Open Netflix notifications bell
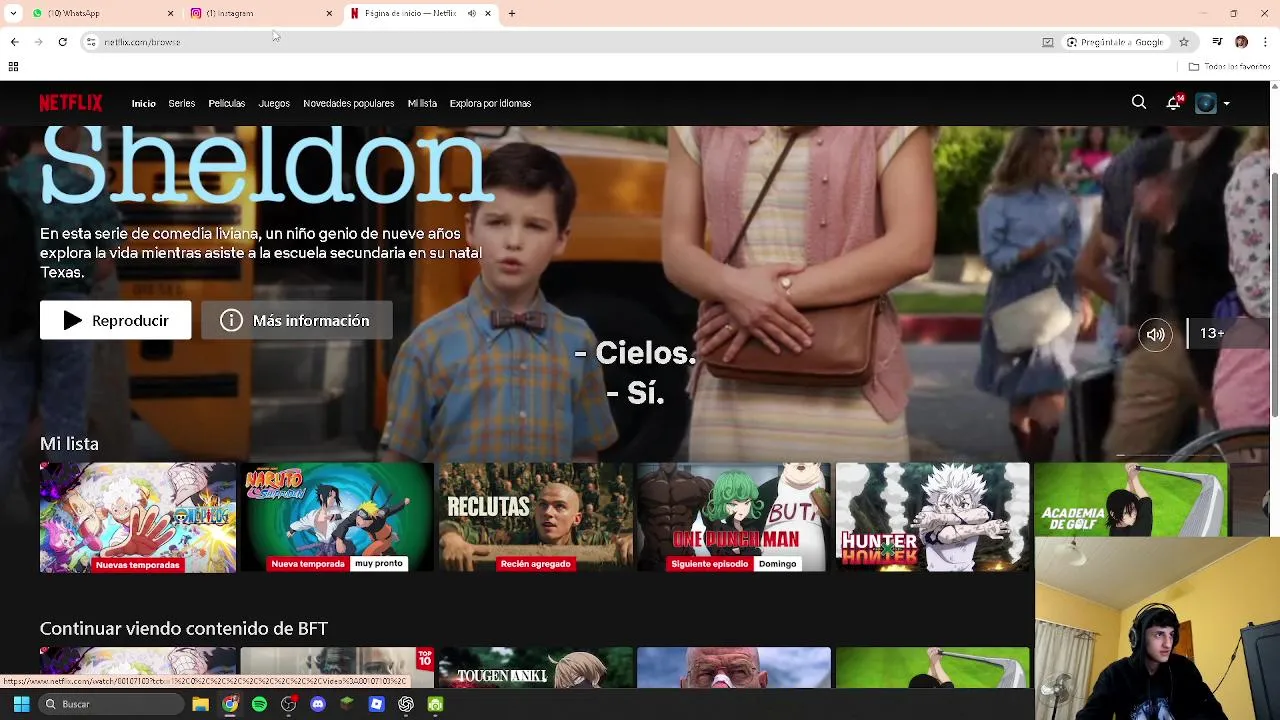 [1174, 102]
